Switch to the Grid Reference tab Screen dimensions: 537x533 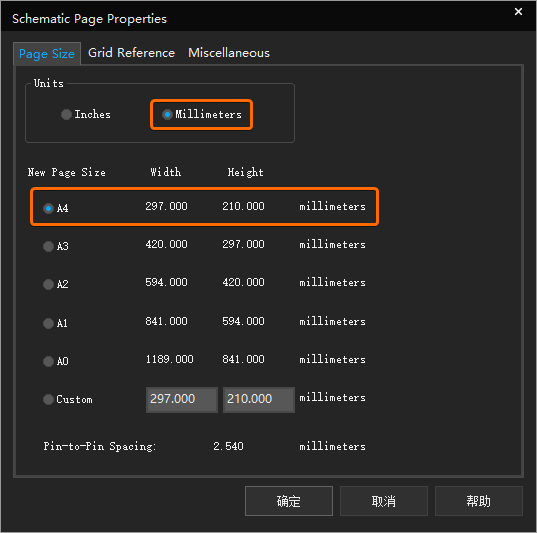tap(131, 53)
